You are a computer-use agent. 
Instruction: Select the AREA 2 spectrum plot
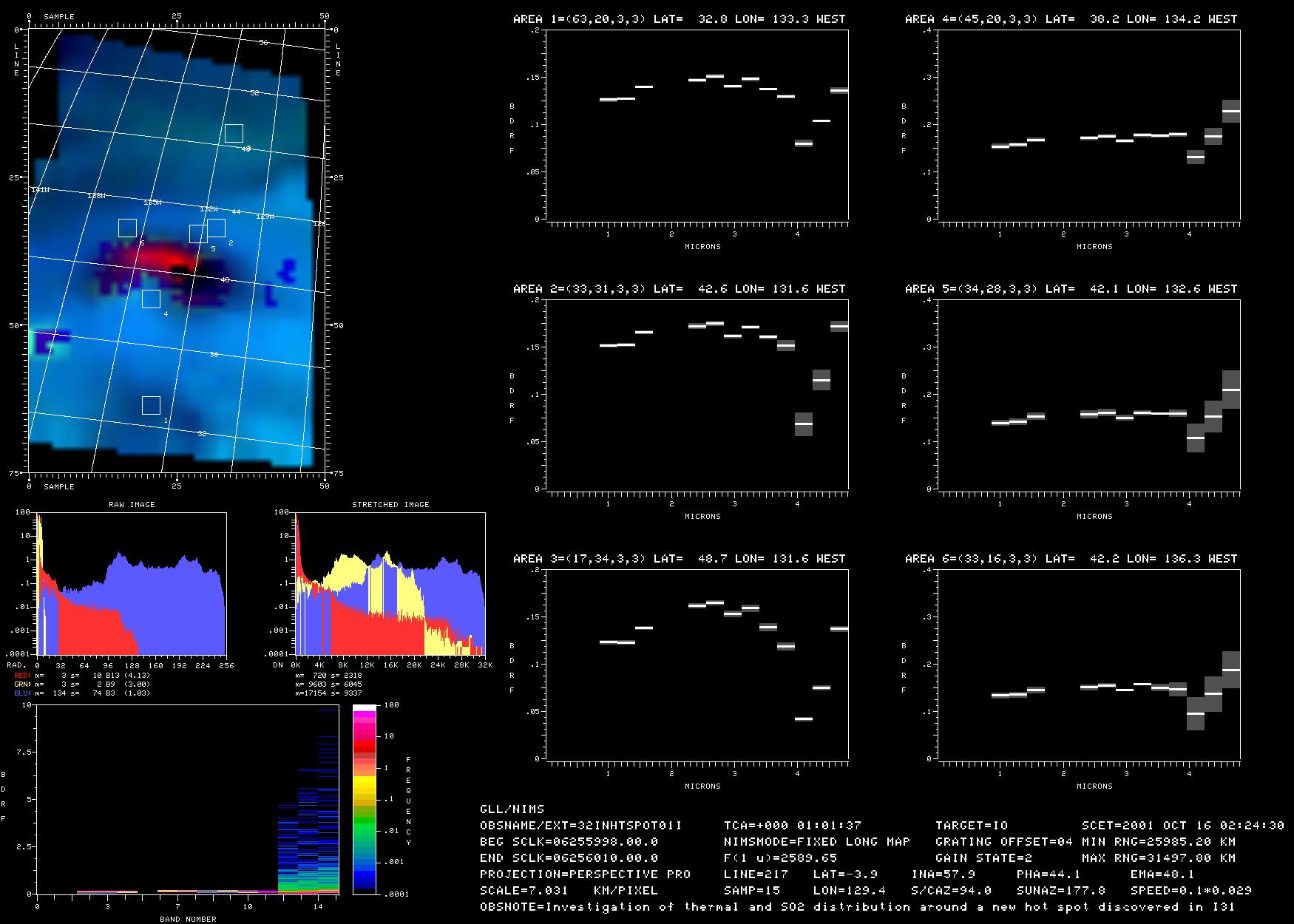(697, 395)
